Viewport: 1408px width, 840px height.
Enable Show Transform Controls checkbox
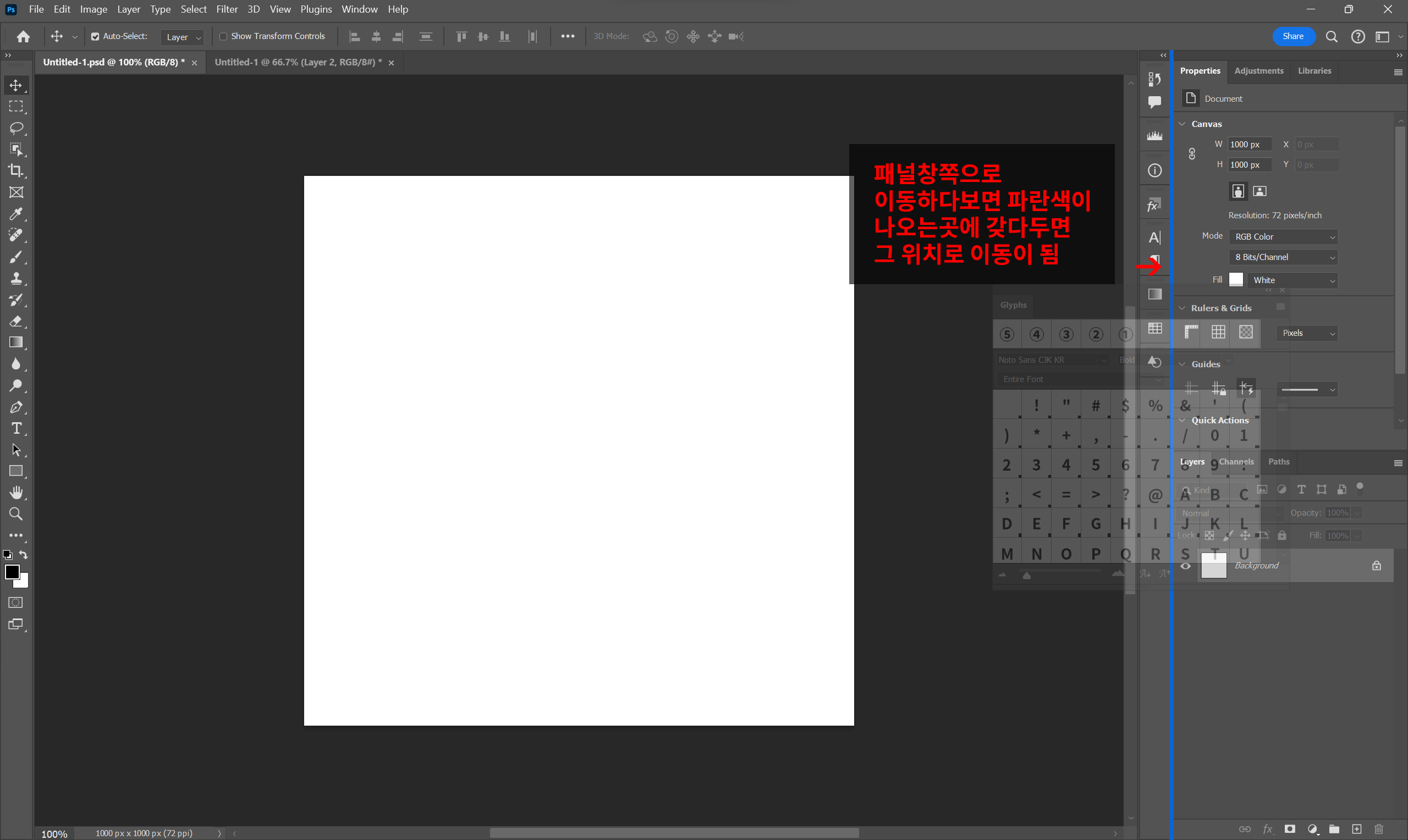[223, 36]
